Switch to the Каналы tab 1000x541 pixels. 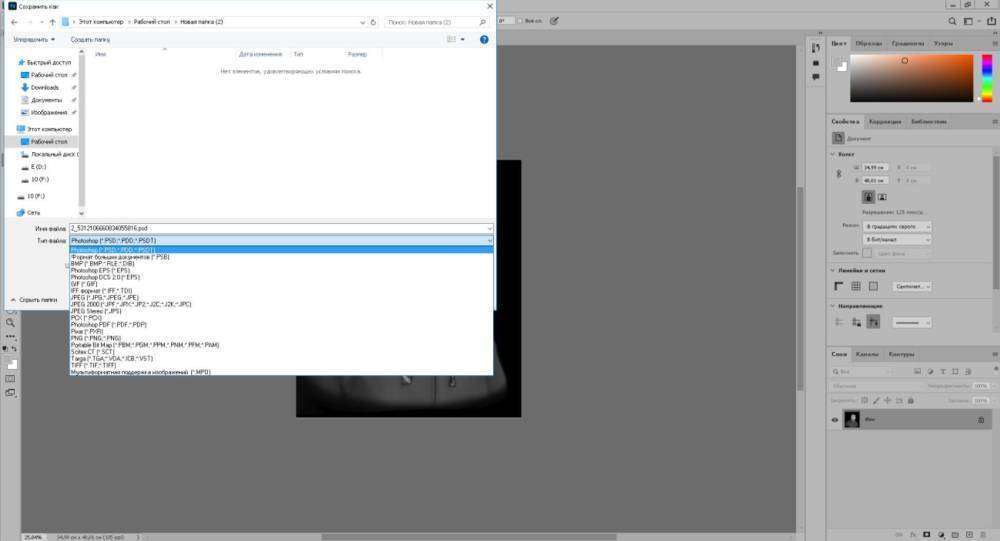click(868, 354)
